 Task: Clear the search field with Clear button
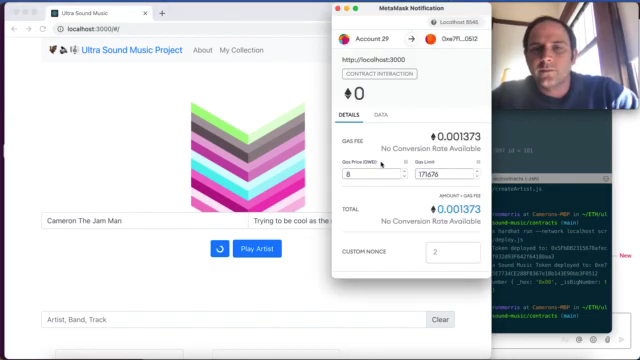click(x=440, y=320)
